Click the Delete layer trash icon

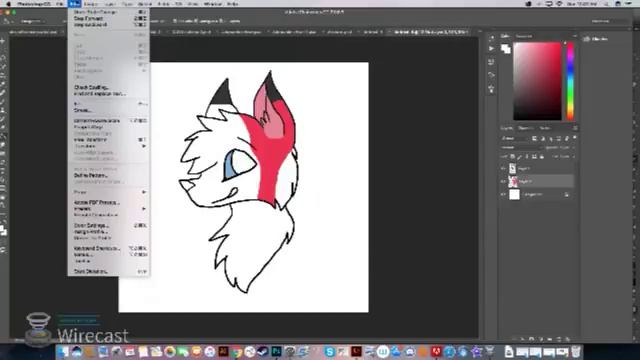(x=567, y=339)
